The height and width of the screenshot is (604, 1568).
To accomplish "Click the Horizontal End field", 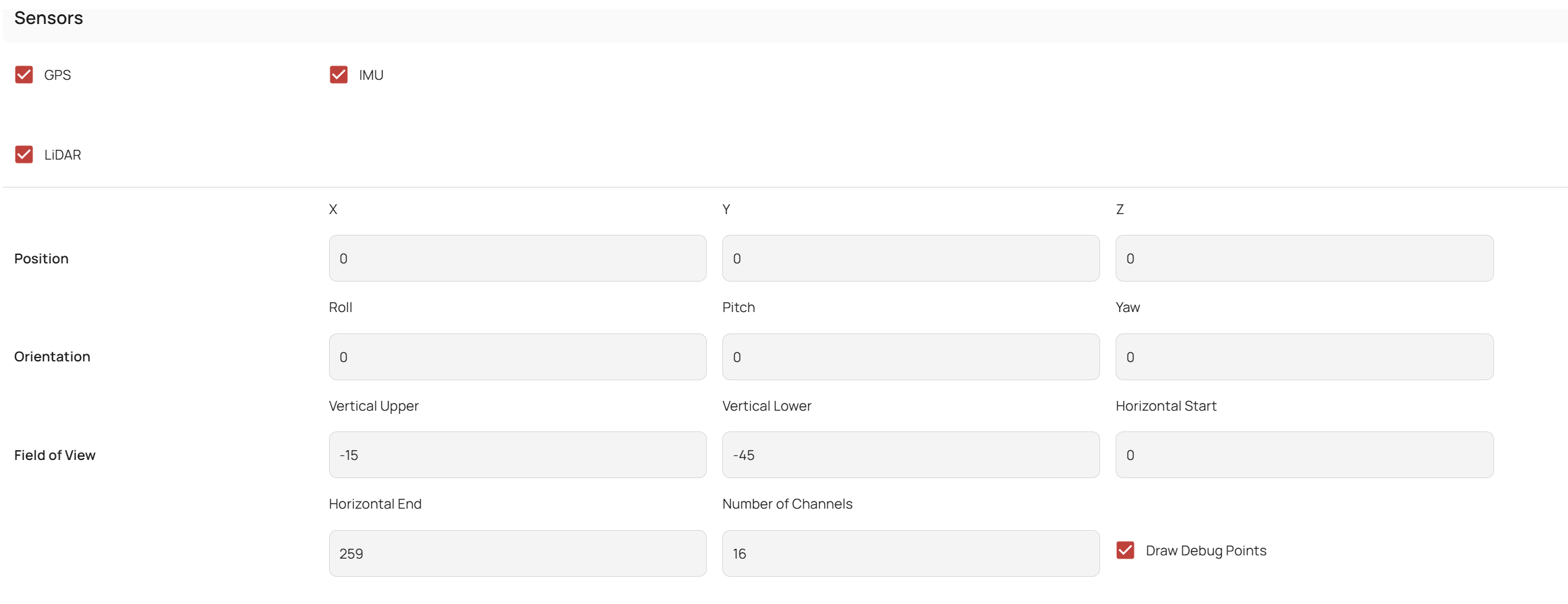I will (517, 553).
